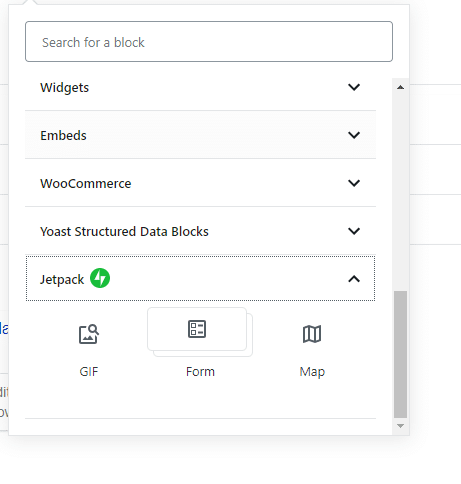Insert the GIF block icon
This screenshot has width=461, height=484.
click(x=89, y=334)
